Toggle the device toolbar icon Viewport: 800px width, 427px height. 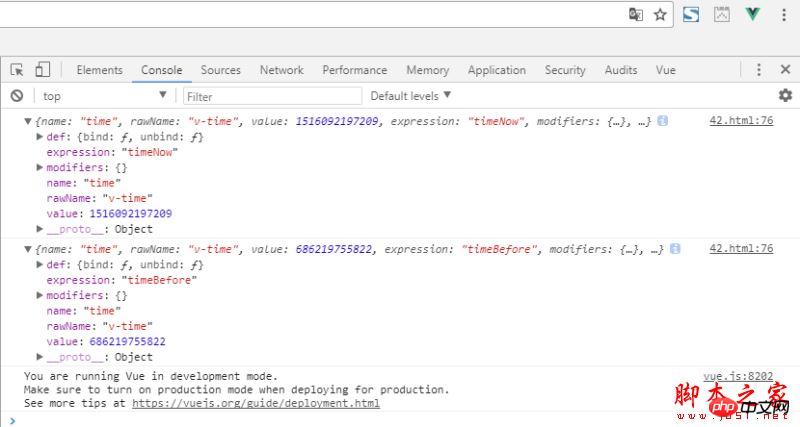42,70
